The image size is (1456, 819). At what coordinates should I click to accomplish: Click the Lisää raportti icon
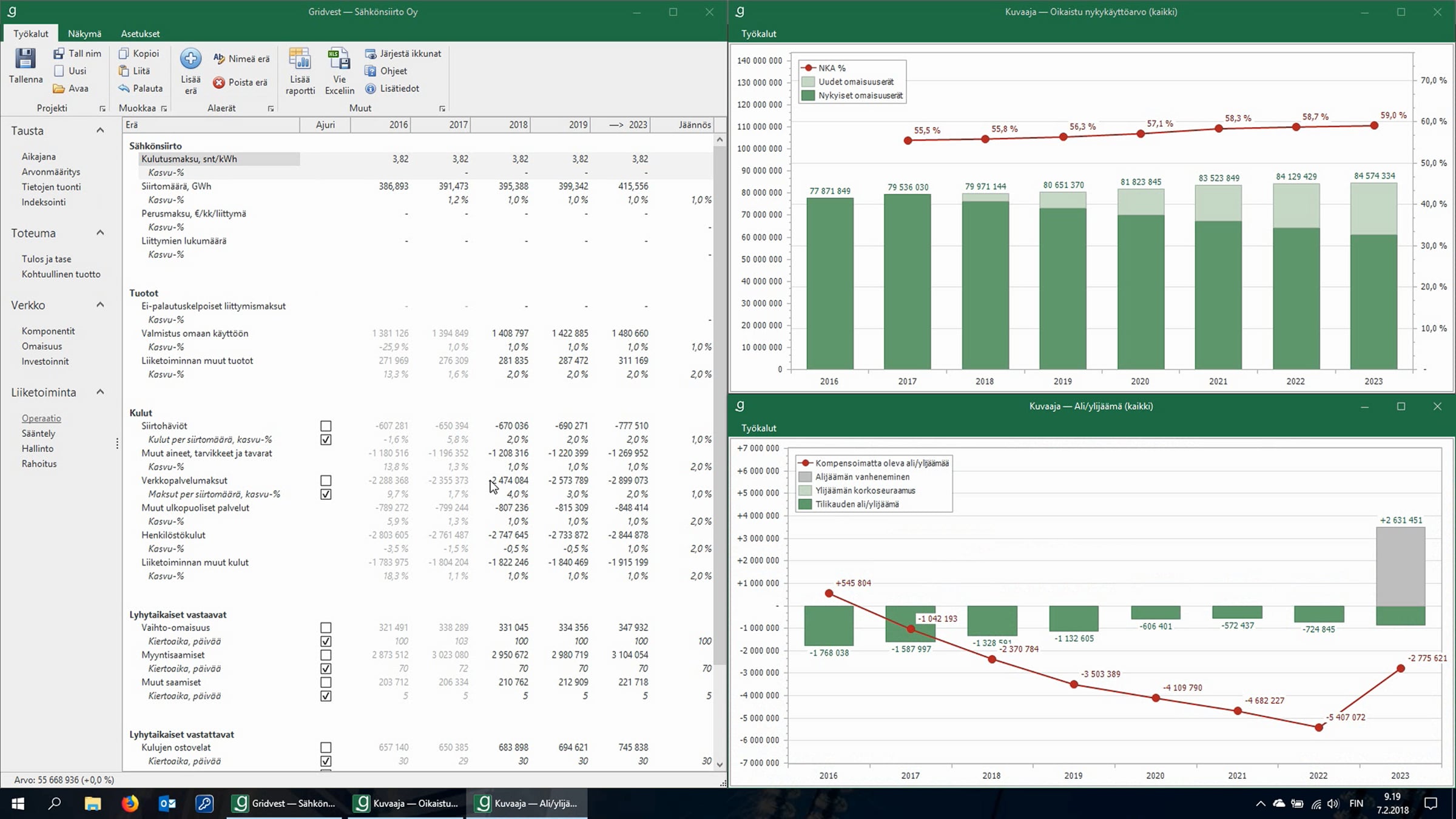point(300,59)
